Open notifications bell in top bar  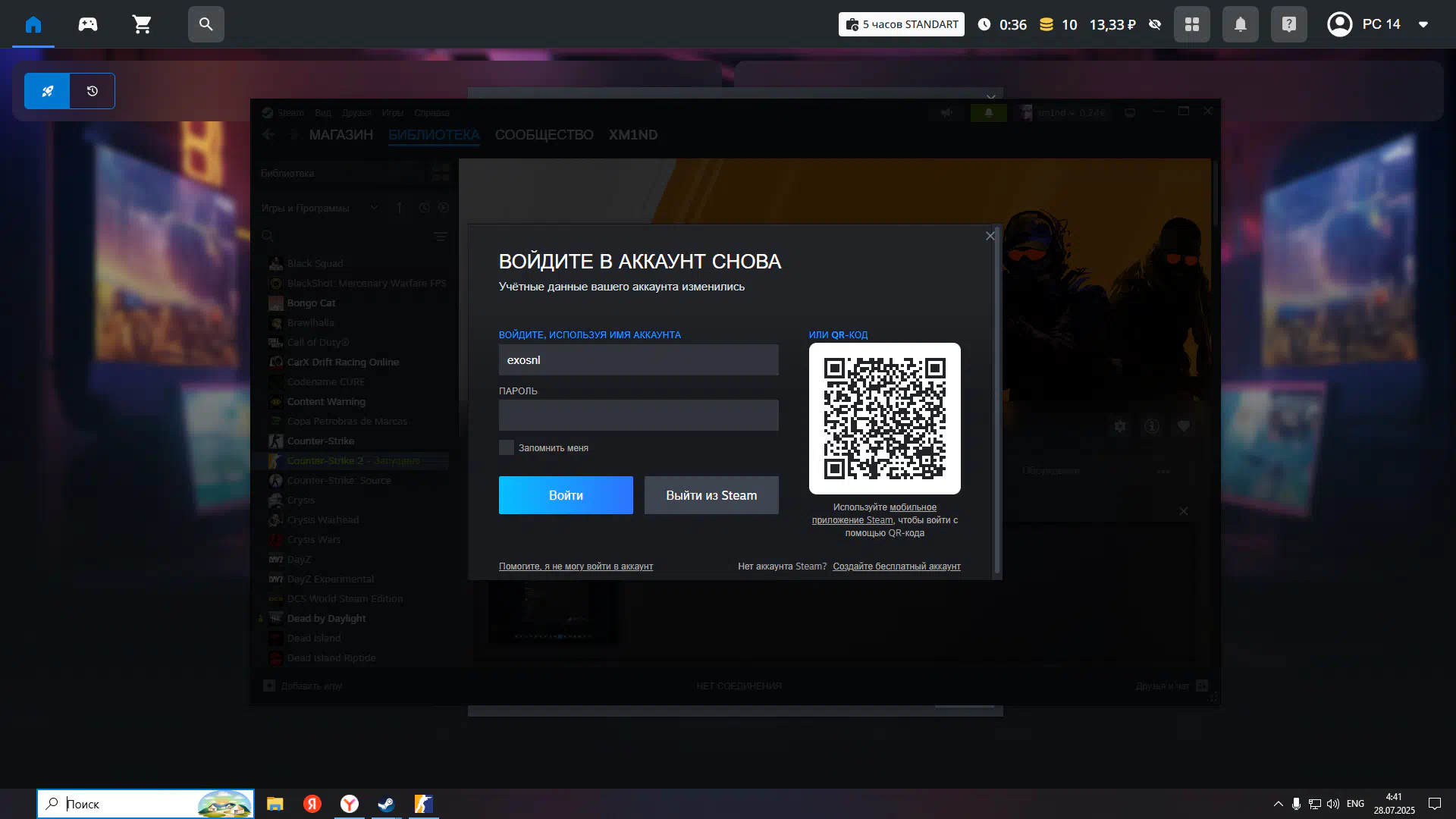1241,24
